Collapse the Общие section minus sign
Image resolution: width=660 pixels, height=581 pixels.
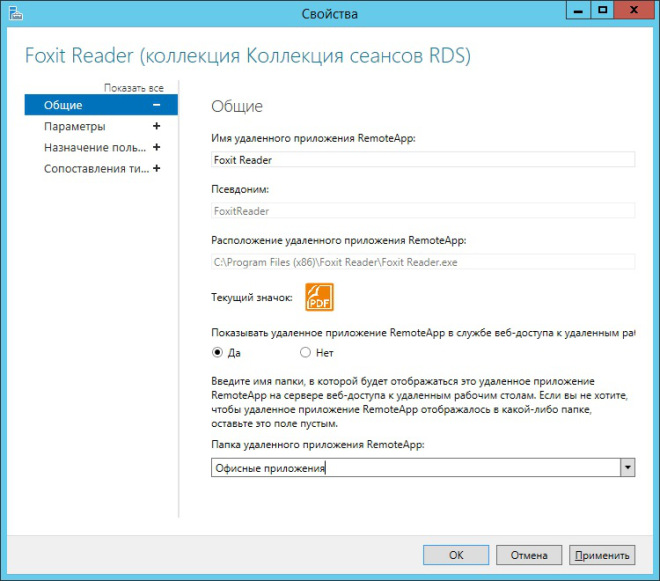point(156,105)
